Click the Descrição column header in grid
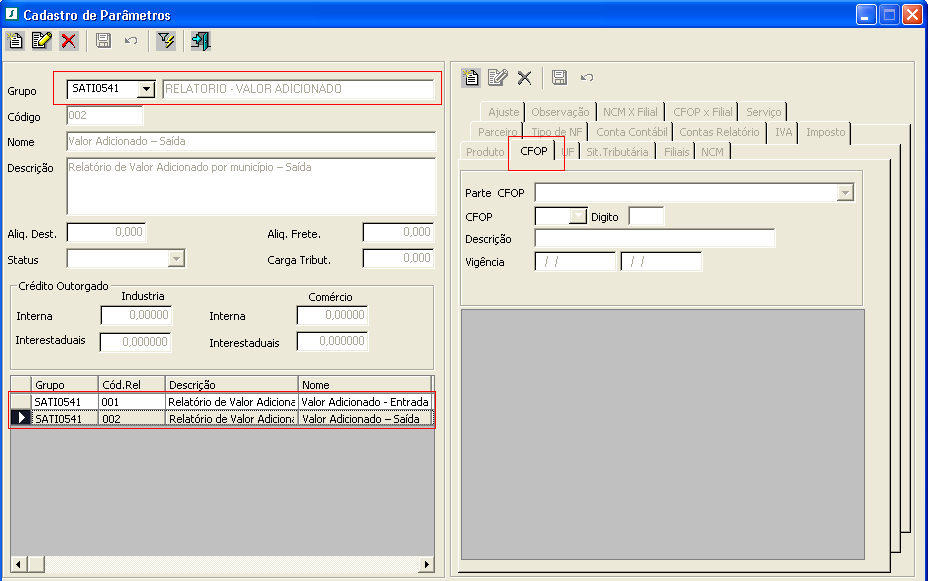Viewport: 928px width, 581px height. coord(231,385)
